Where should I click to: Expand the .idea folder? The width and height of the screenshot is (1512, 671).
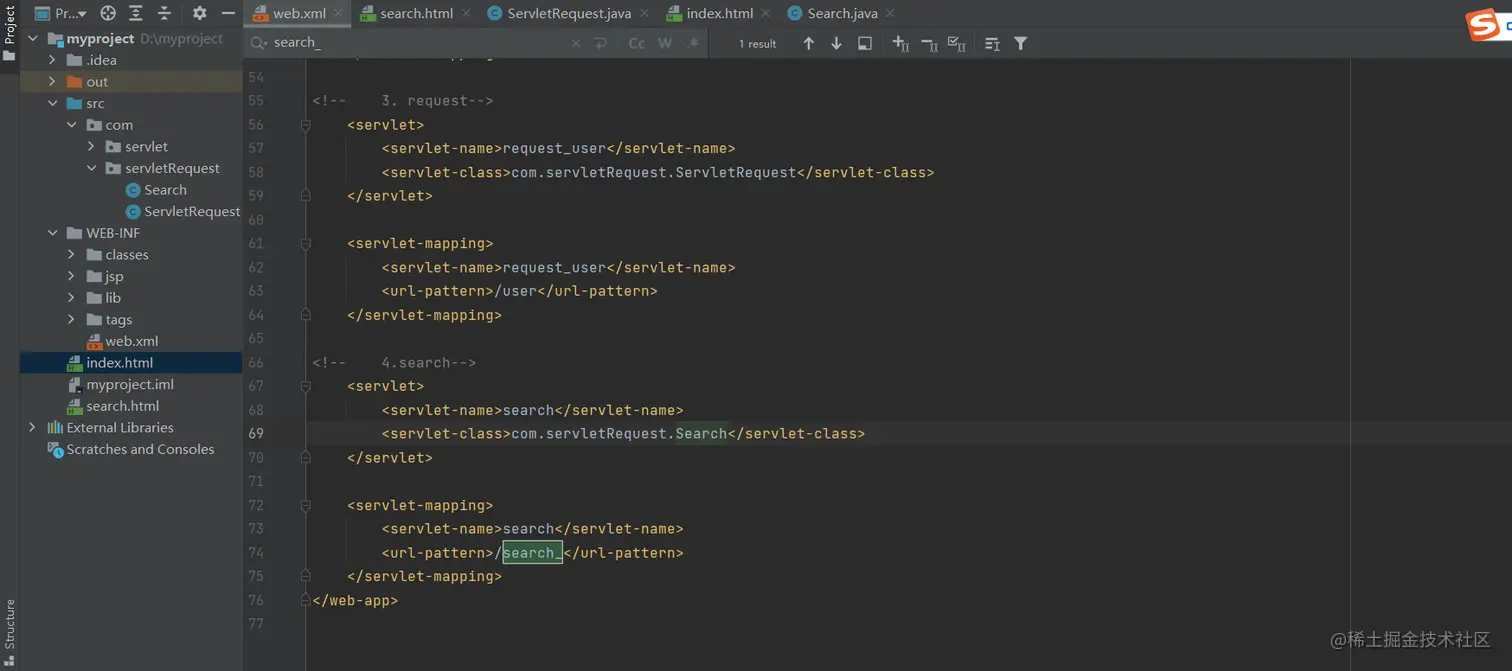(52, 60)
